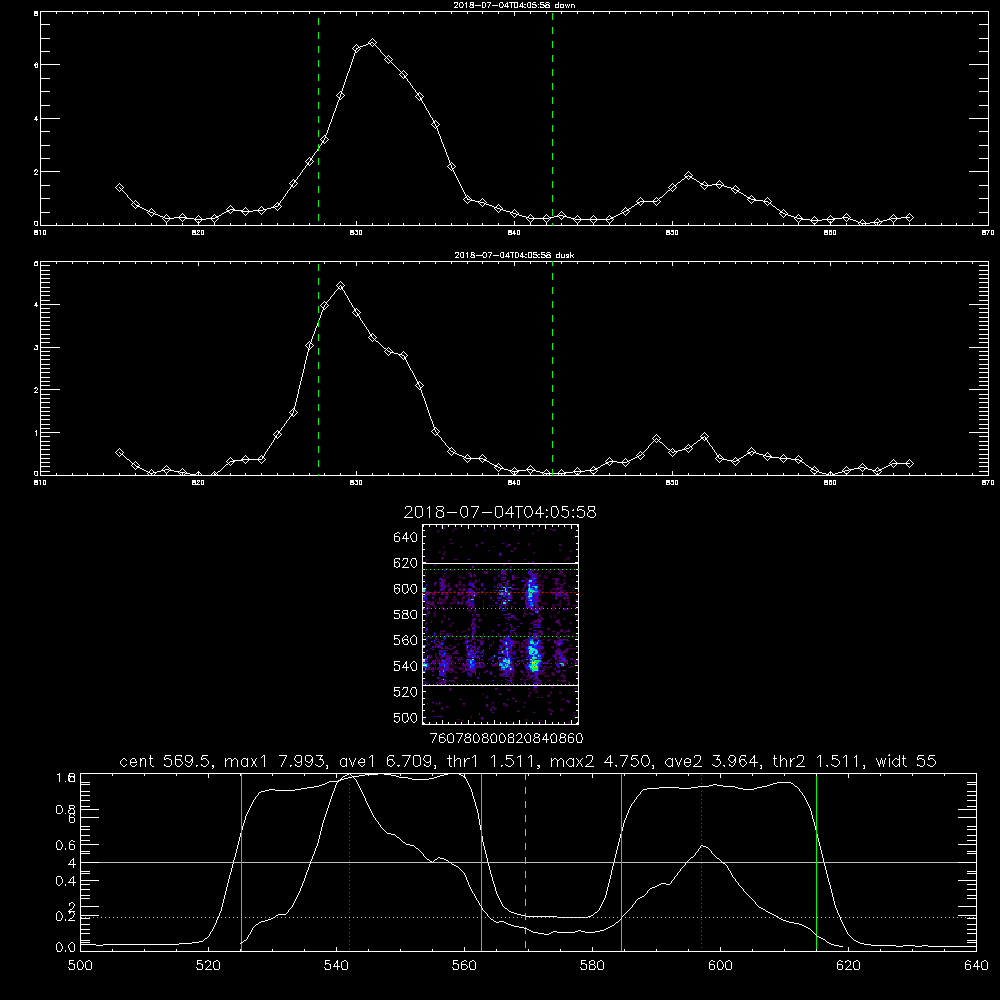Select the "thr2 1.511" value text

(816, 761)
